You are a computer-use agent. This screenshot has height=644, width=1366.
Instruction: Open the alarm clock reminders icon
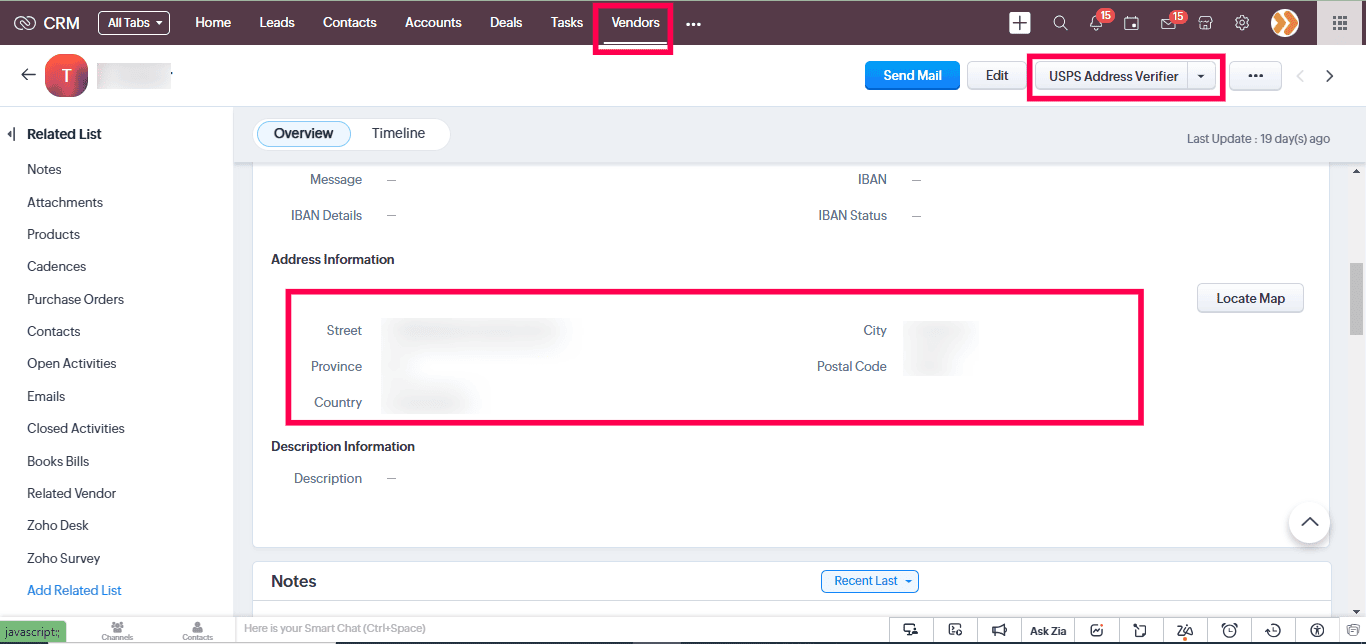click(x=1230, y=630)
